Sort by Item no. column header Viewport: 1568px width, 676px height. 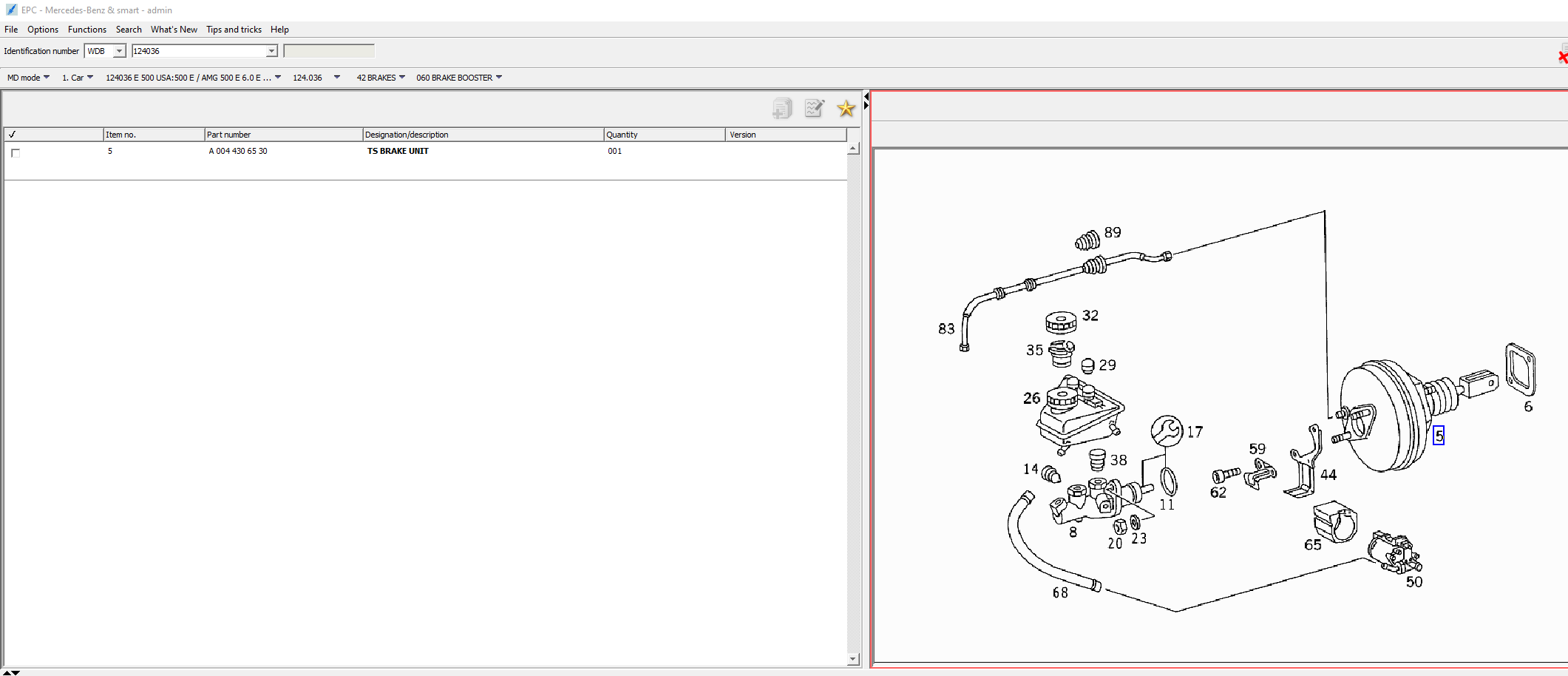click(x=154, y=135)
